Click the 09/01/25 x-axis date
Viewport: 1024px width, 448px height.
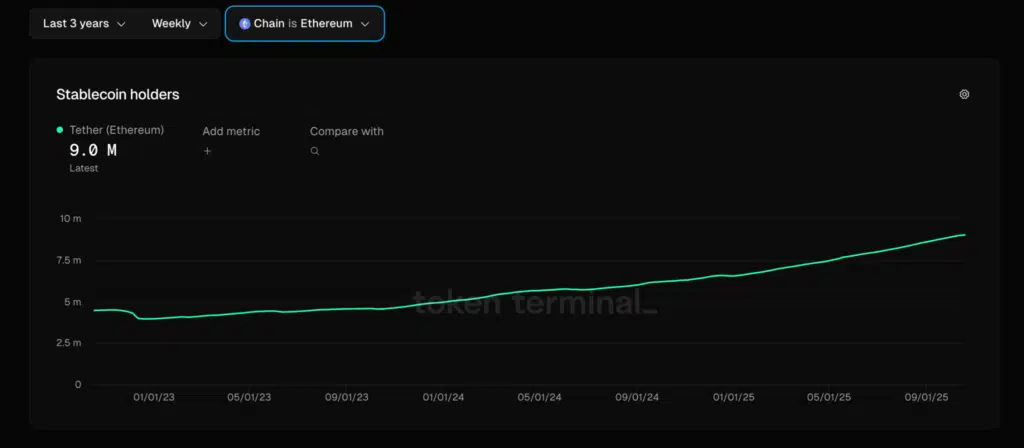pyautogui.click(x=926, y=397)
